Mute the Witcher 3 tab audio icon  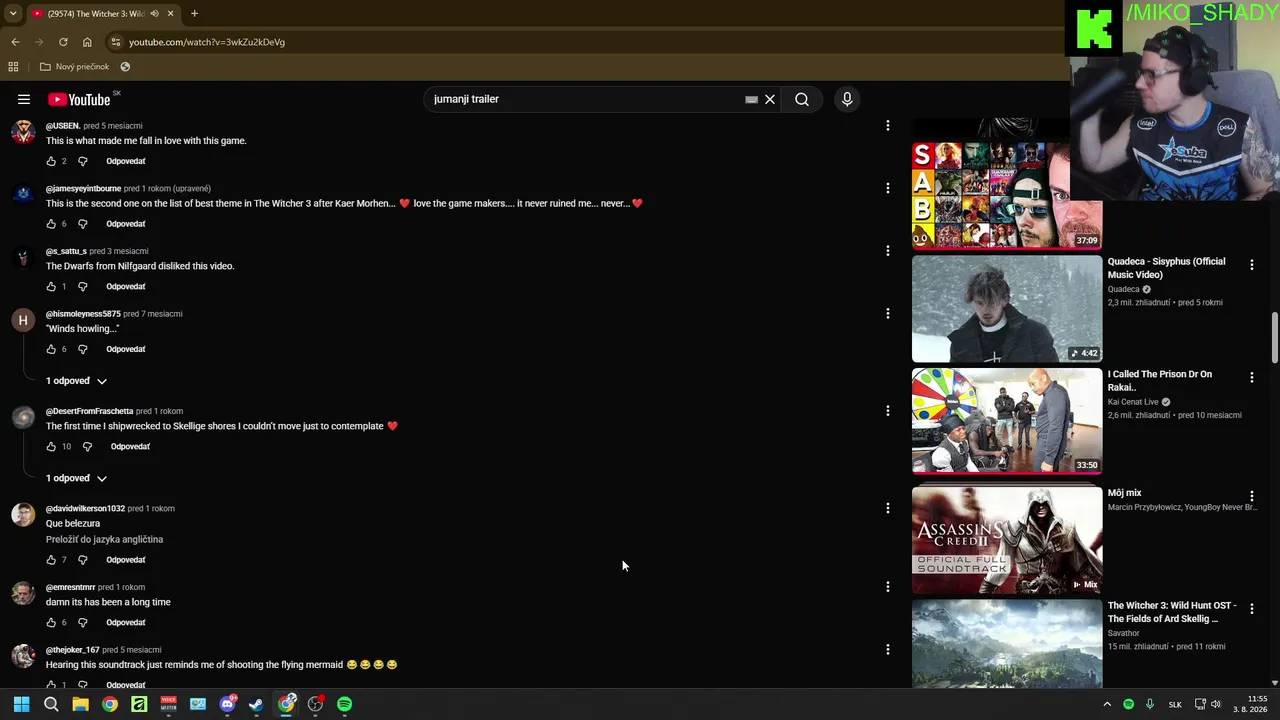[154, 14]
